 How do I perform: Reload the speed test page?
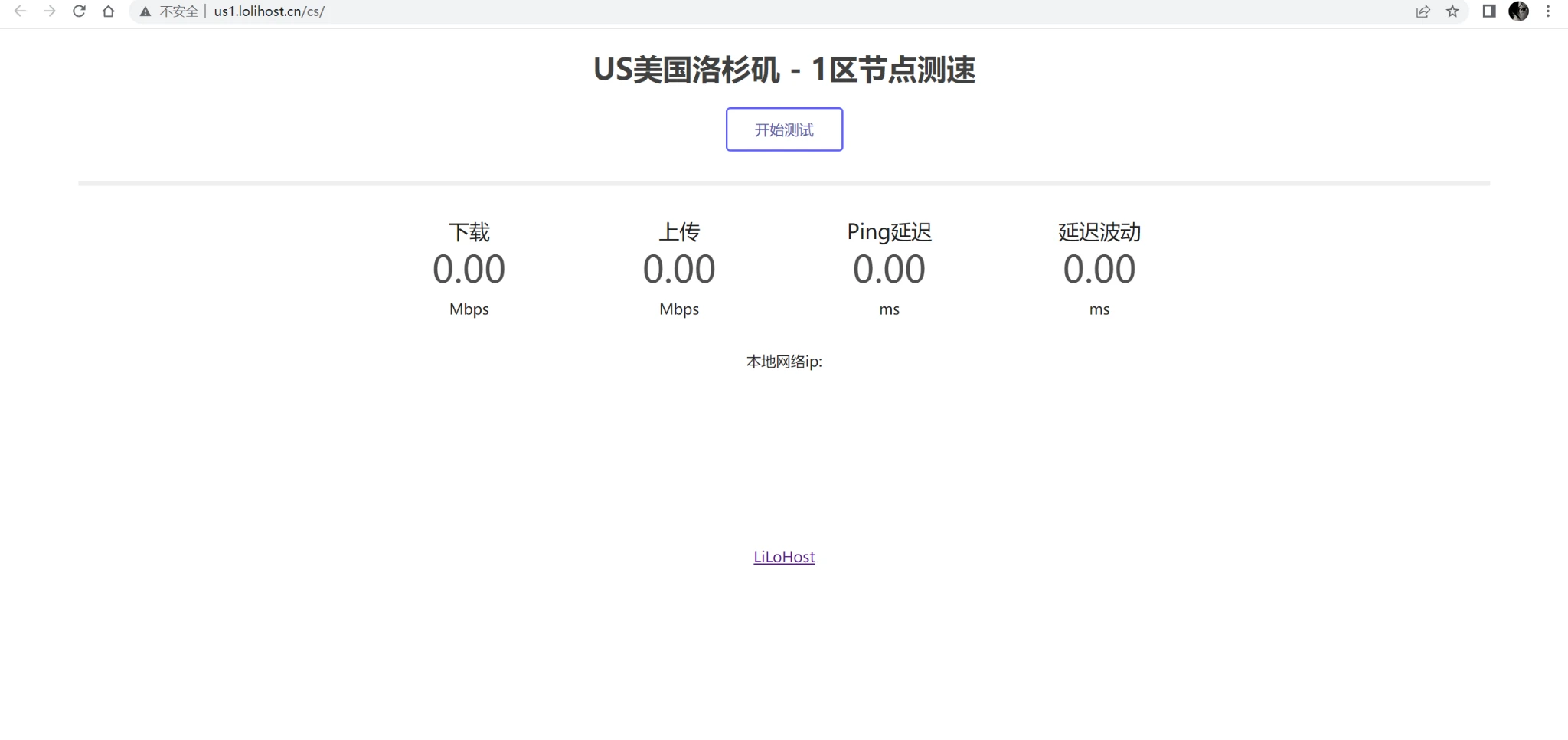(x=79, y=11)
